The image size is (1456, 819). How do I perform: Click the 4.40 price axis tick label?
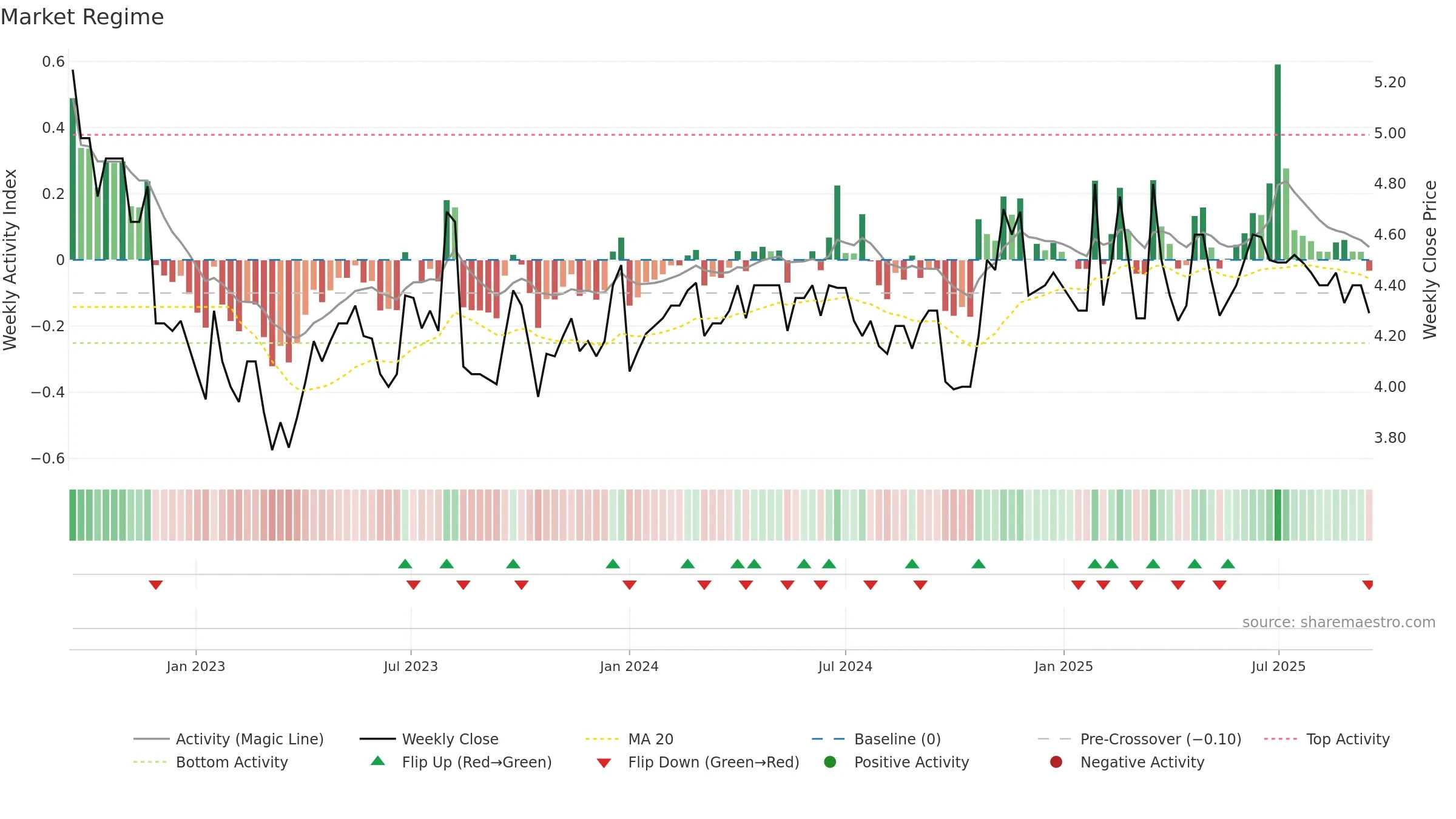[x=1390, y=285]
